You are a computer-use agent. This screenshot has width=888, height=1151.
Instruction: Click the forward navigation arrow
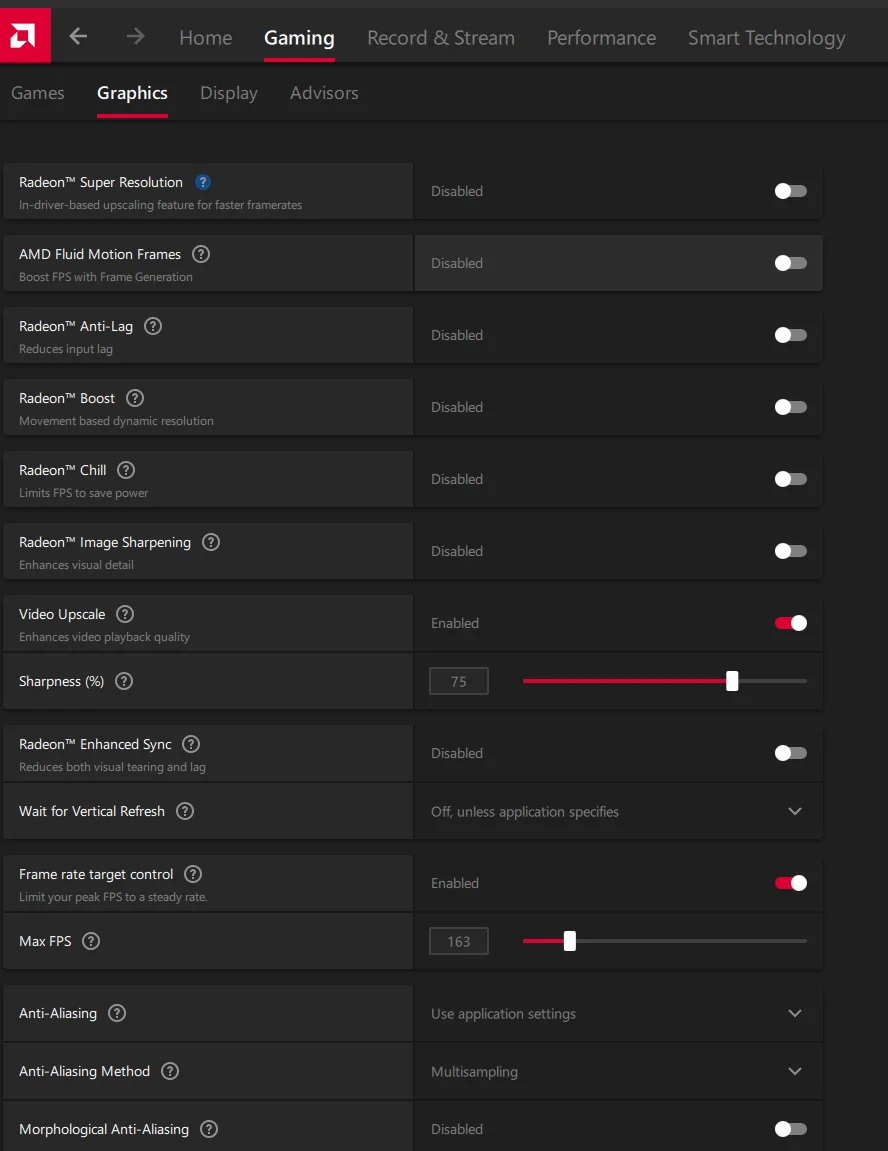click(135, 36)
